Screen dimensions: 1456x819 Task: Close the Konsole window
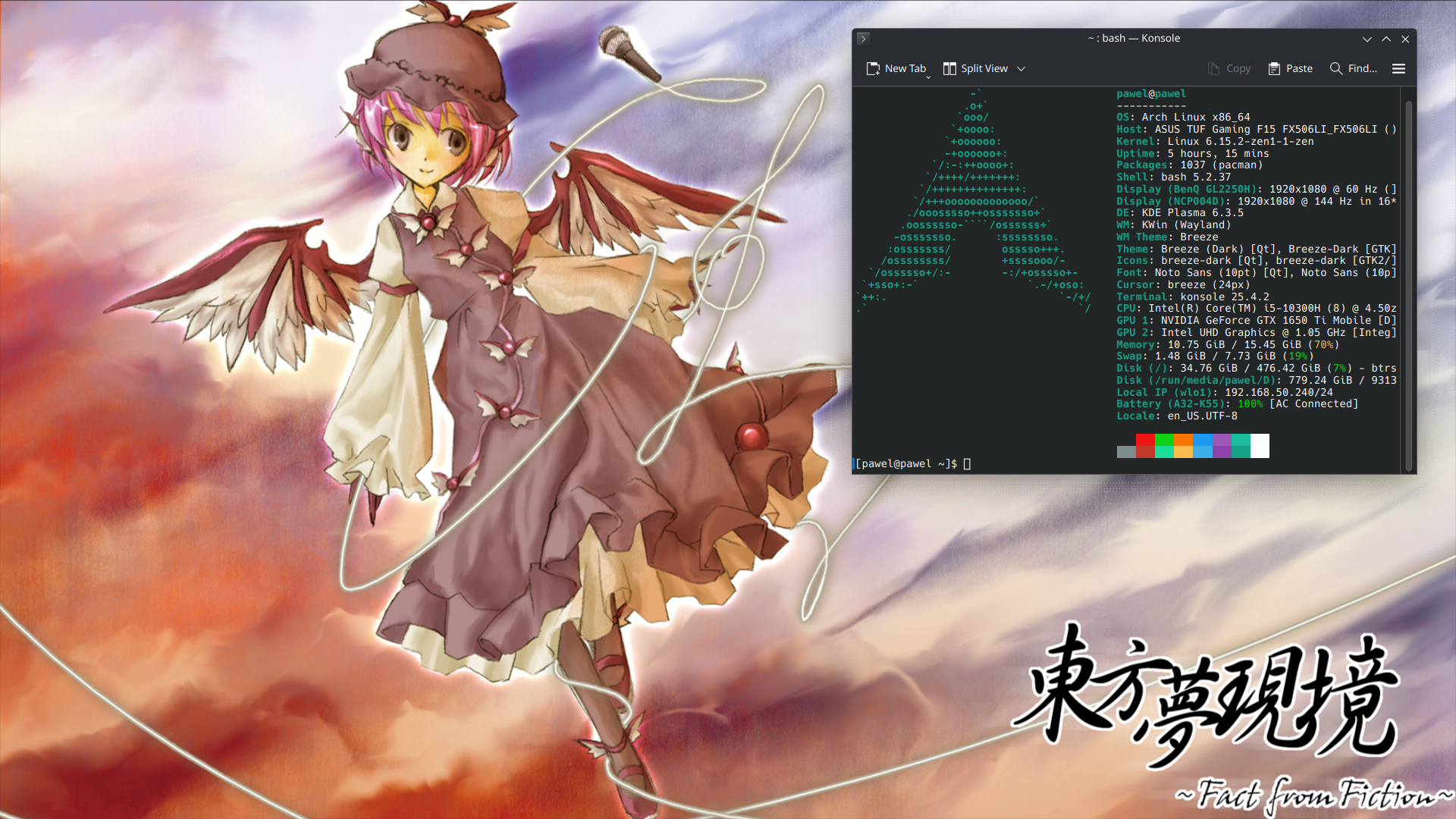click(x=1405, y=39)
